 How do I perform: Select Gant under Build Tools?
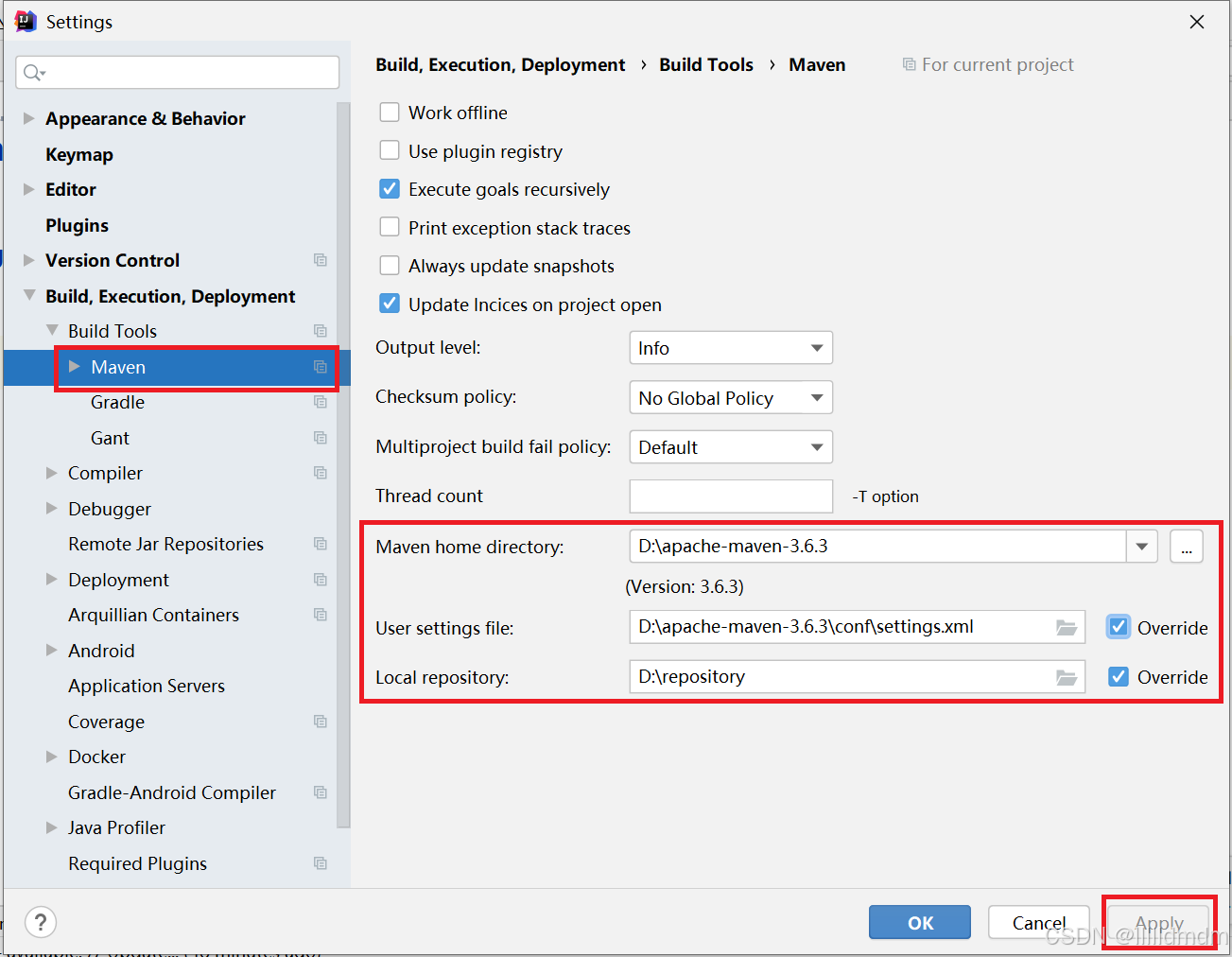coord(110,438)
